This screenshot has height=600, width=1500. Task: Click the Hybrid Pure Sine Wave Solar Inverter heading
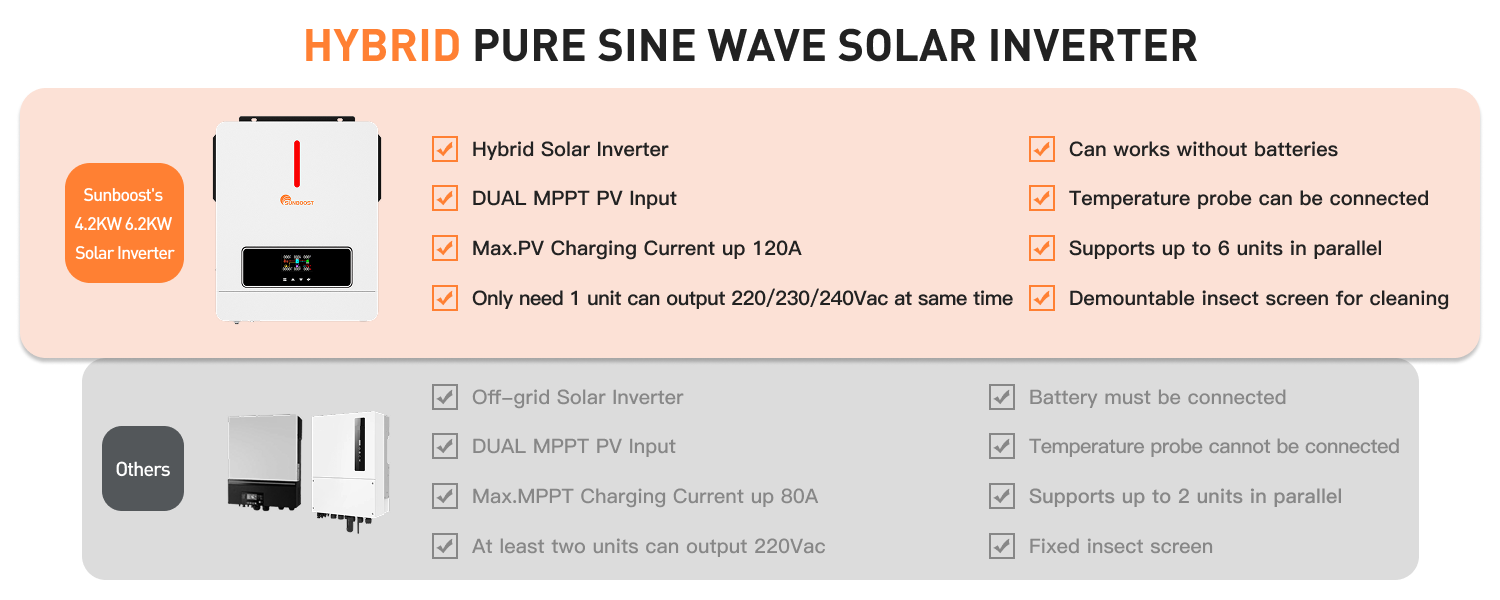pyautogui.click(x=750, y=46)
